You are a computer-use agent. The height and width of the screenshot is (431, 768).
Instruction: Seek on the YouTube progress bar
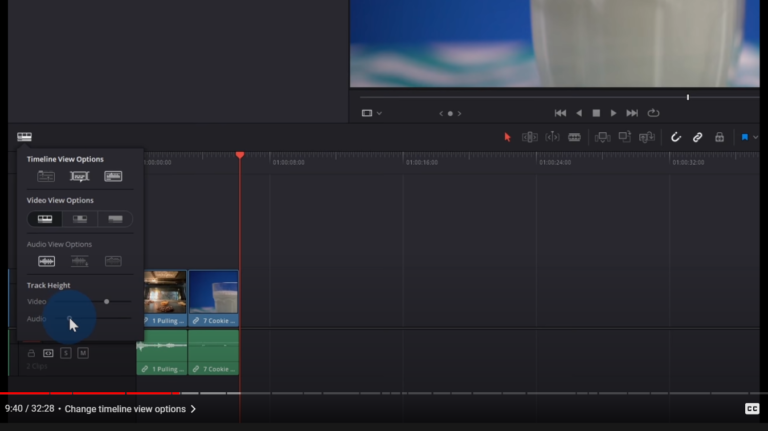[x=384, y=393]
